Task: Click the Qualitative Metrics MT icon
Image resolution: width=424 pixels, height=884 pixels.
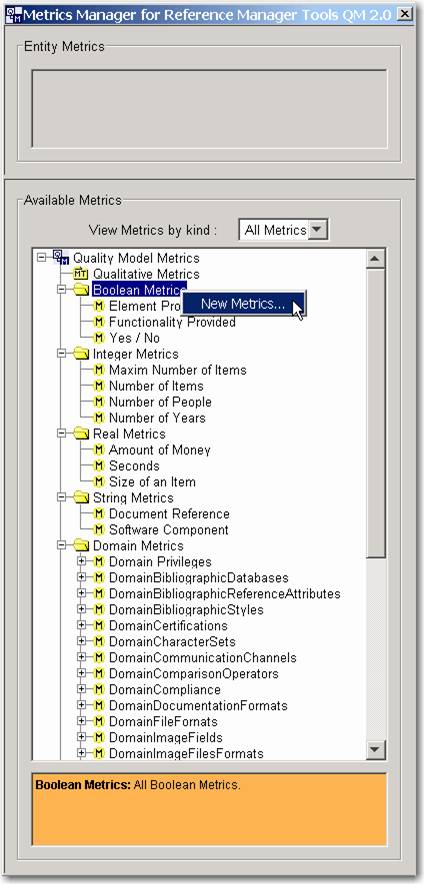Action: pos(82,274)
